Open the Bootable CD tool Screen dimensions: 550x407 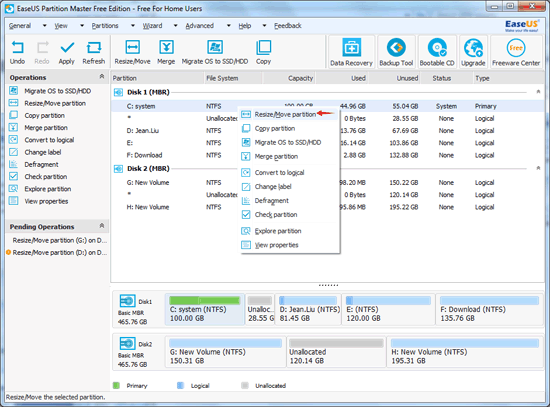437,52
